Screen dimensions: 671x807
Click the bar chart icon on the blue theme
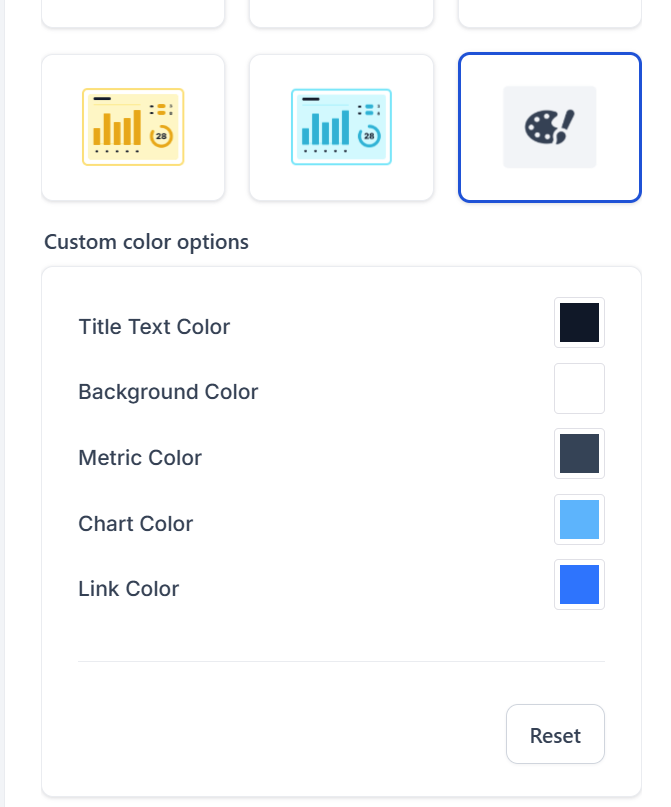[324, 128]
